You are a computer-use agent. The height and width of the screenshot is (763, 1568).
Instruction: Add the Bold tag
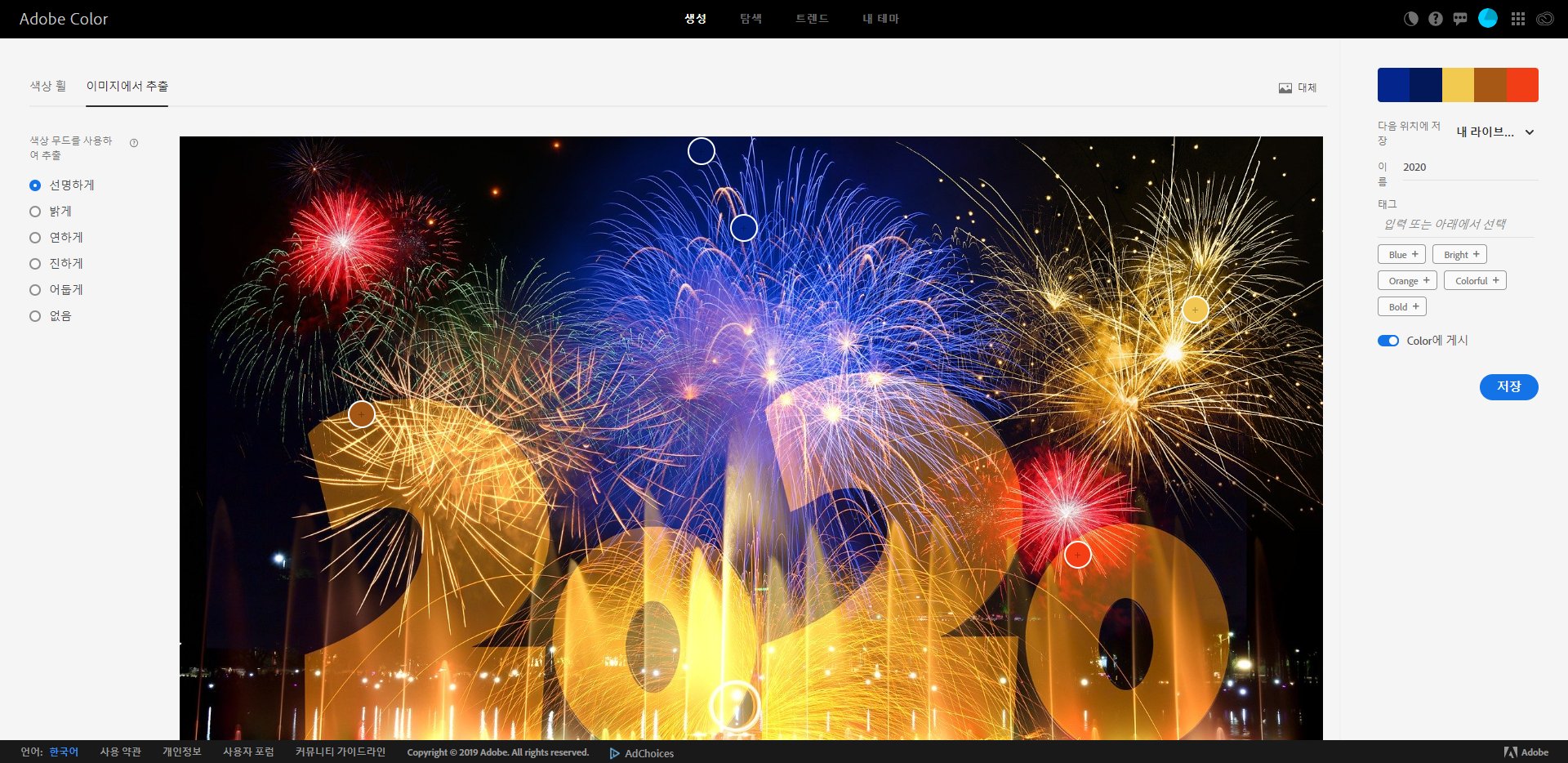click(x=1402, y=306)
